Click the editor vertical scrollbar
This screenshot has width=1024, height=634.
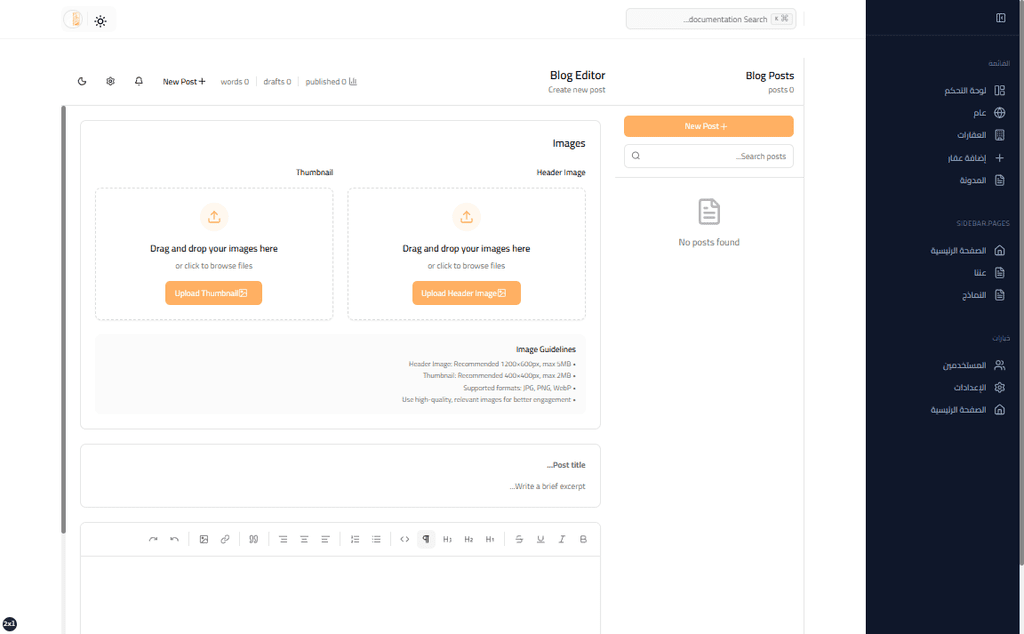[63, 319]
